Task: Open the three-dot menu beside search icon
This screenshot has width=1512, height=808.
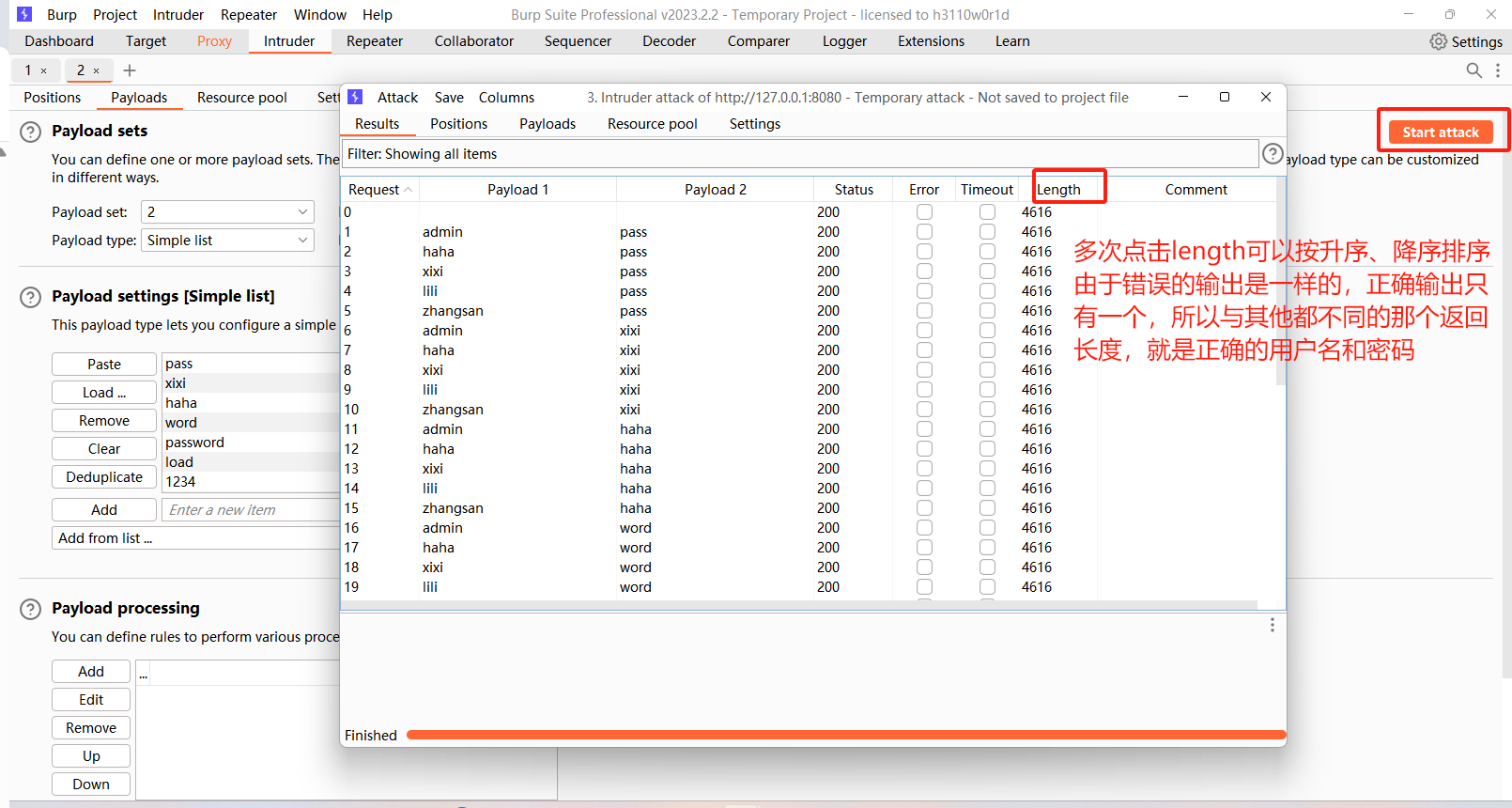Action: point(1498,70)
